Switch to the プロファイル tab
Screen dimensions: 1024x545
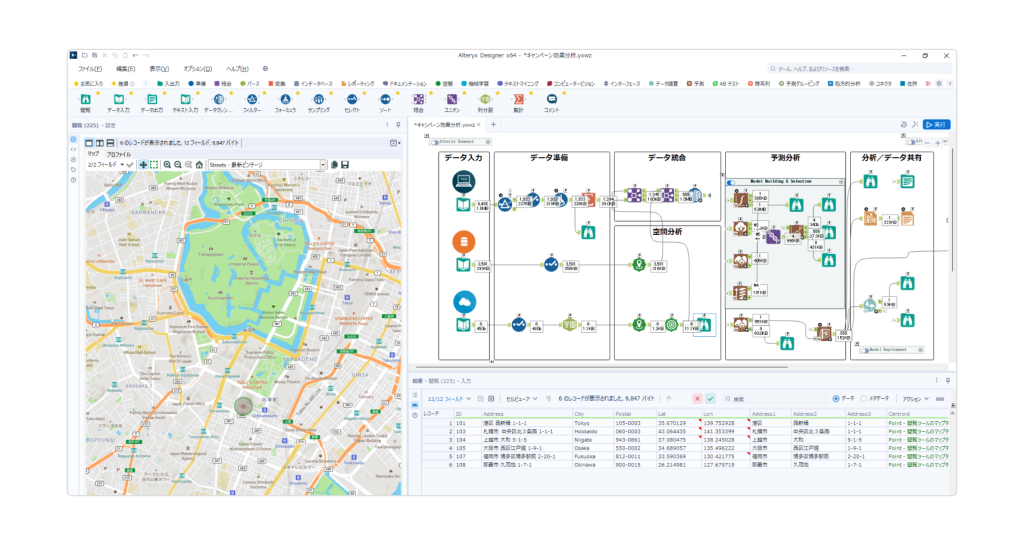click(x=119, y=155)
